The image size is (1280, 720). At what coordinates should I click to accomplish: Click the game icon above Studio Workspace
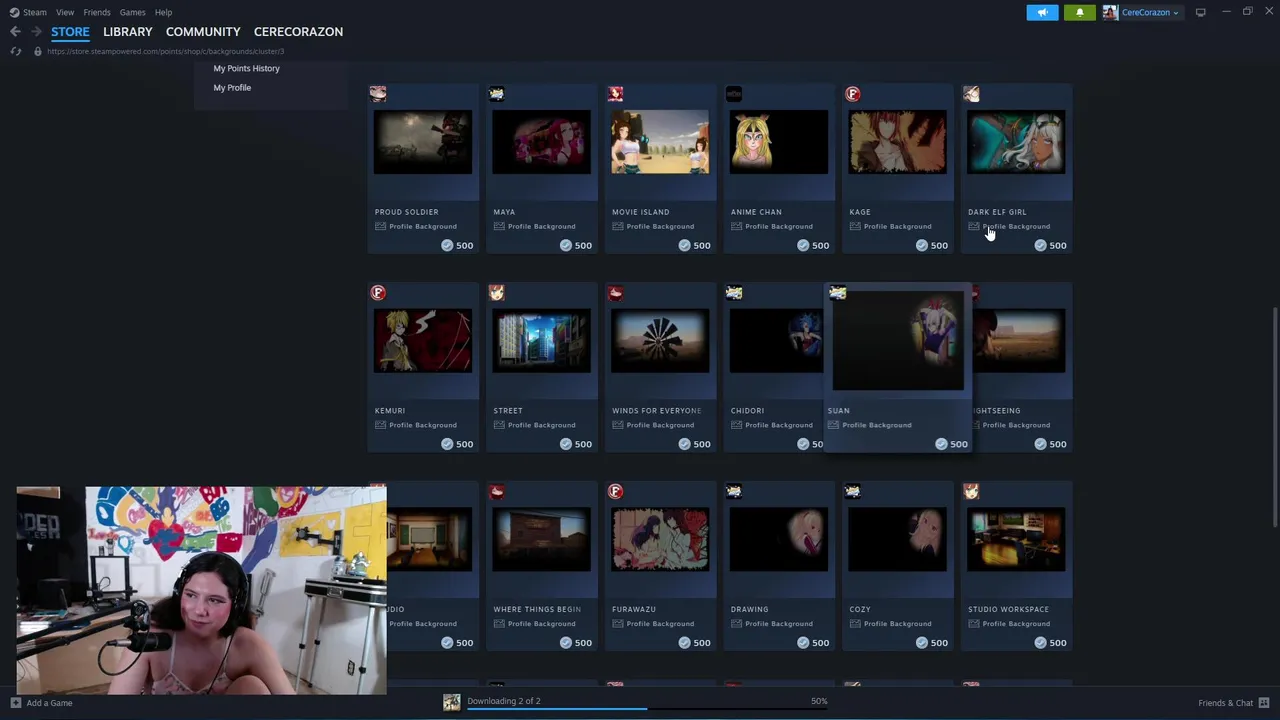pyautogui.click(x=971, y=492)
